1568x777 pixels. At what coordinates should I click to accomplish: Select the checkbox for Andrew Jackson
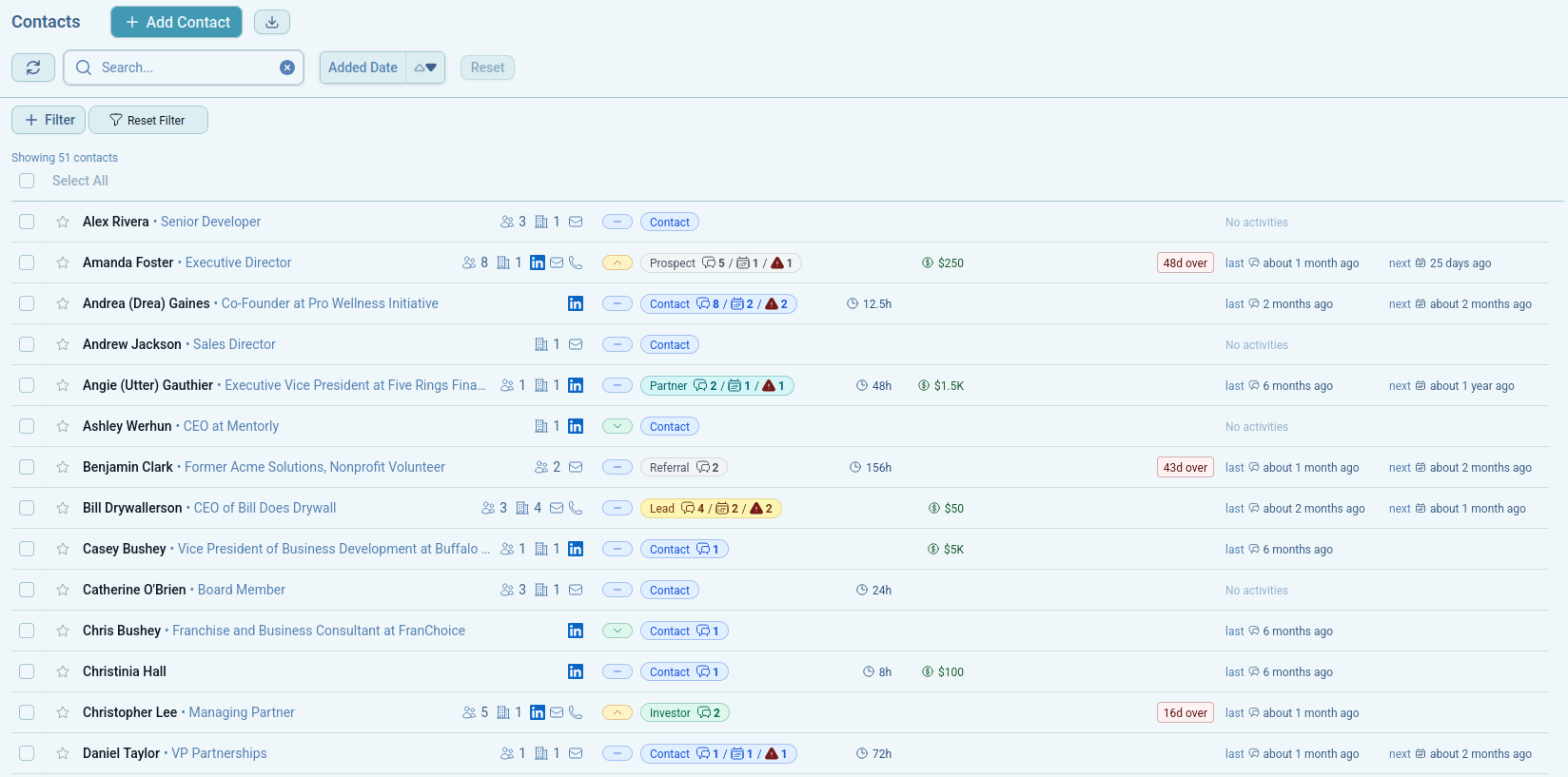tap(27, 344)
